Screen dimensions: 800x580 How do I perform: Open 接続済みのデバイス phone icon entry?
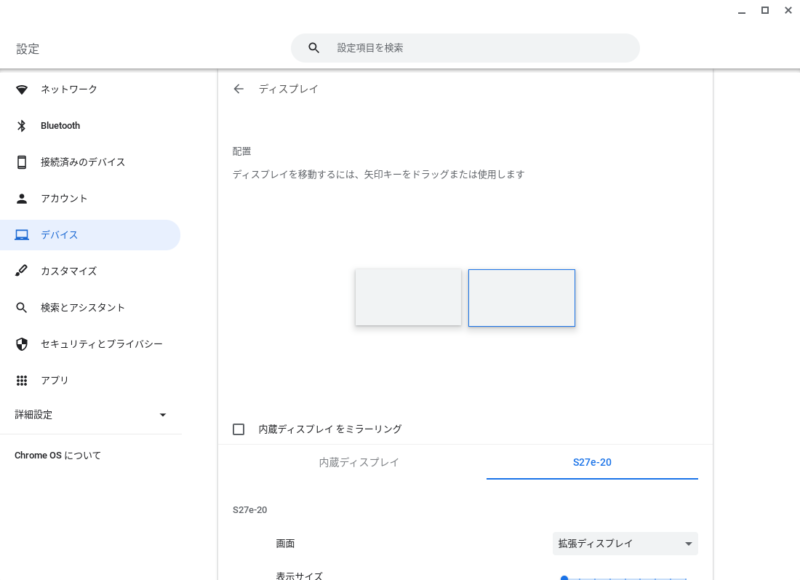pos(21,162)
